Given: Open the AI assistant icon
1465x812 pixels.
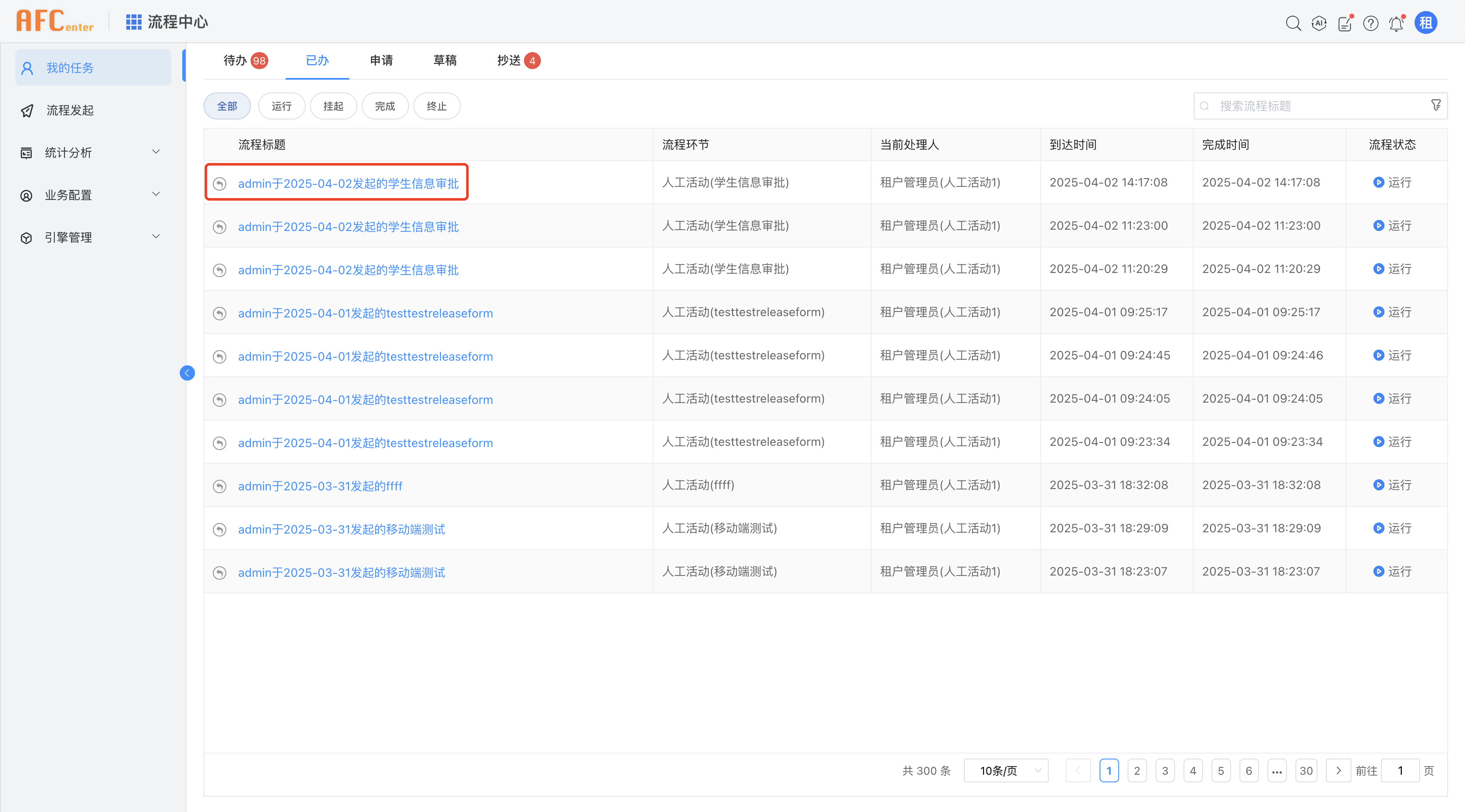Looking at the screenshot, I should pyautogui.click(x=1319, y=23).
